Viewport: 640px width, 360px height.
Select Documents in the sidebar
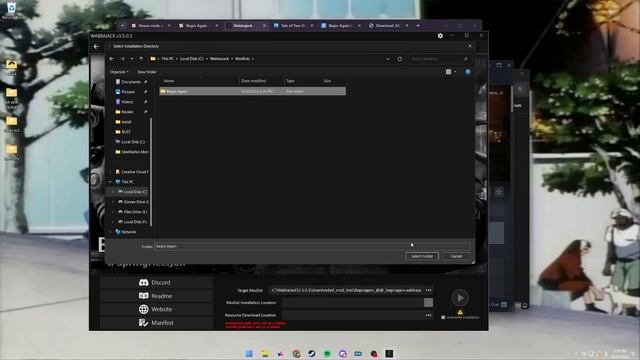coord(131,82)
